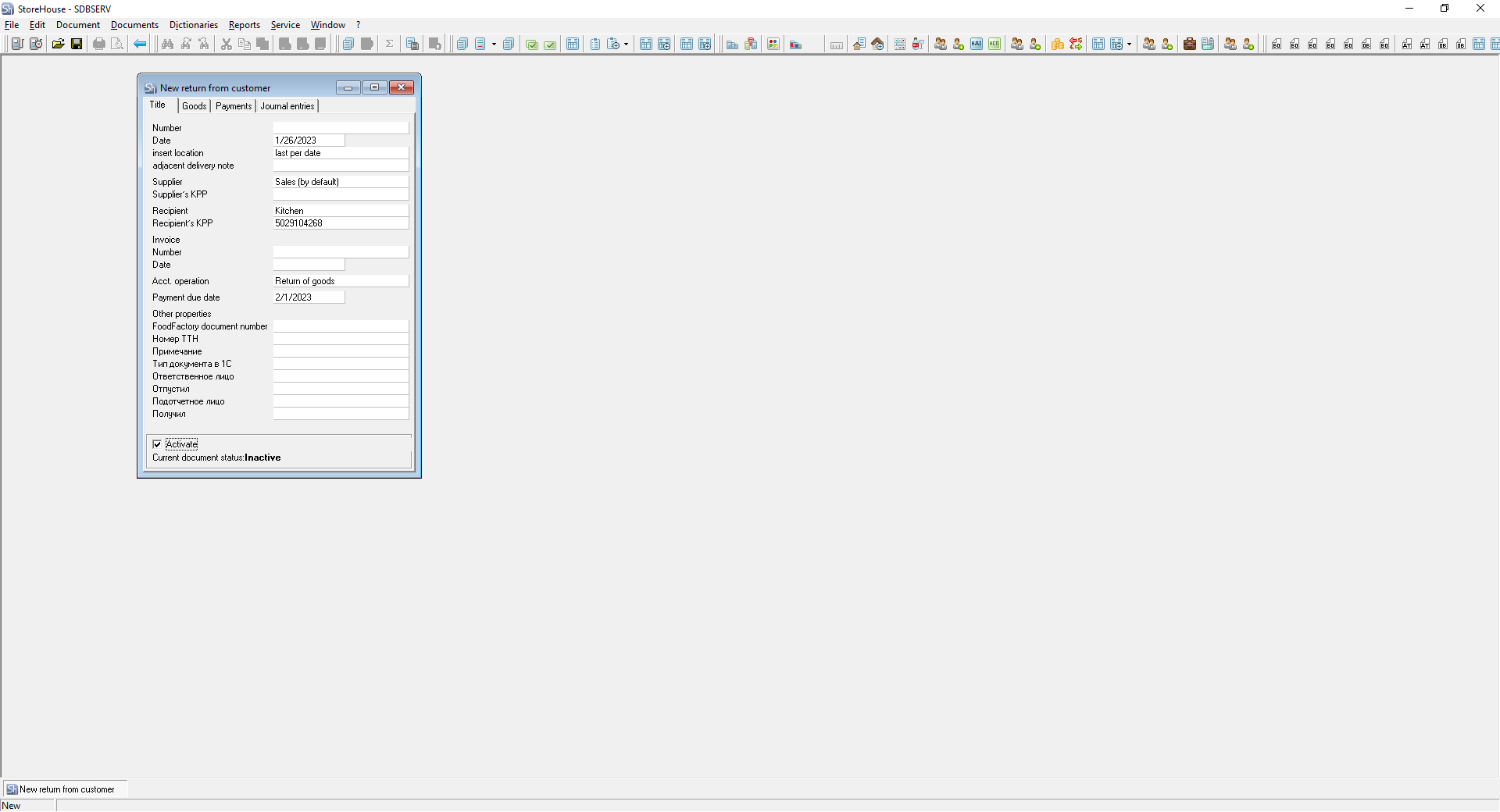Switch to the Goods tab

[x=194, y=106]
